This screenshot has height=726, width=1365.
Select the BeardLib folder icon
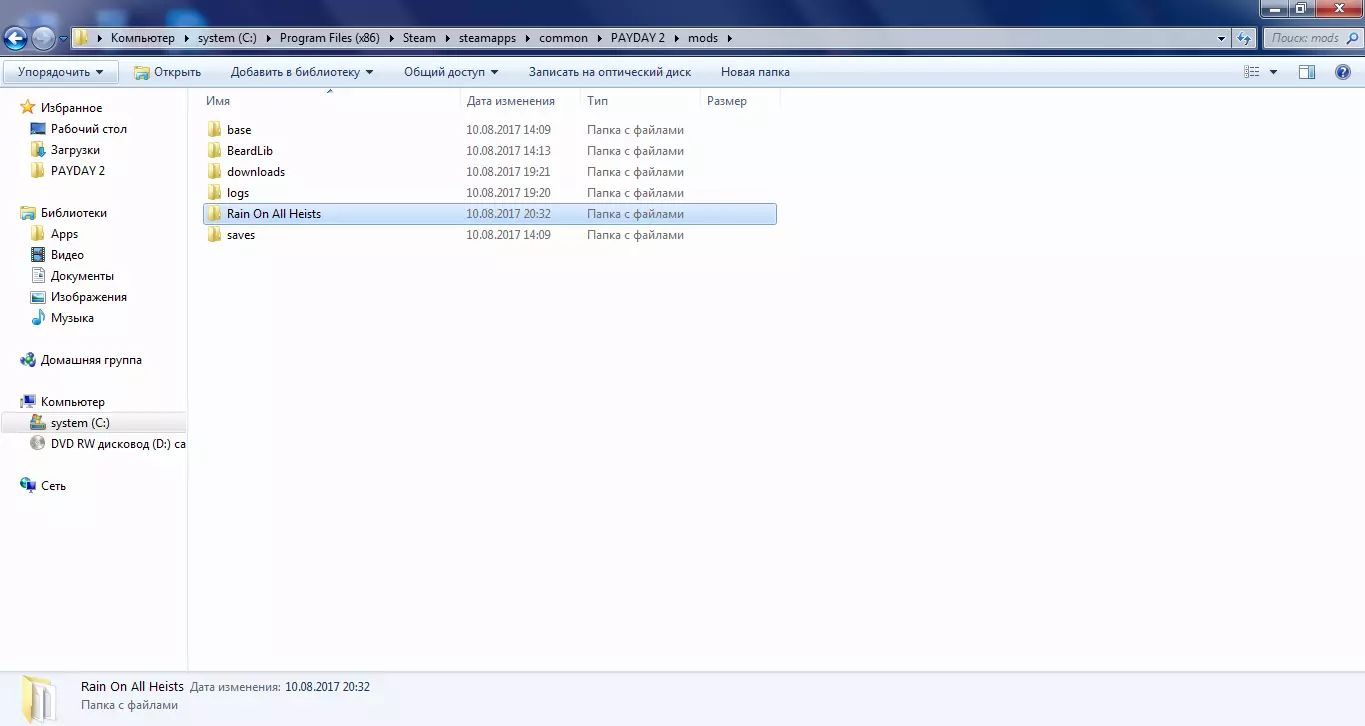[214, 151]
